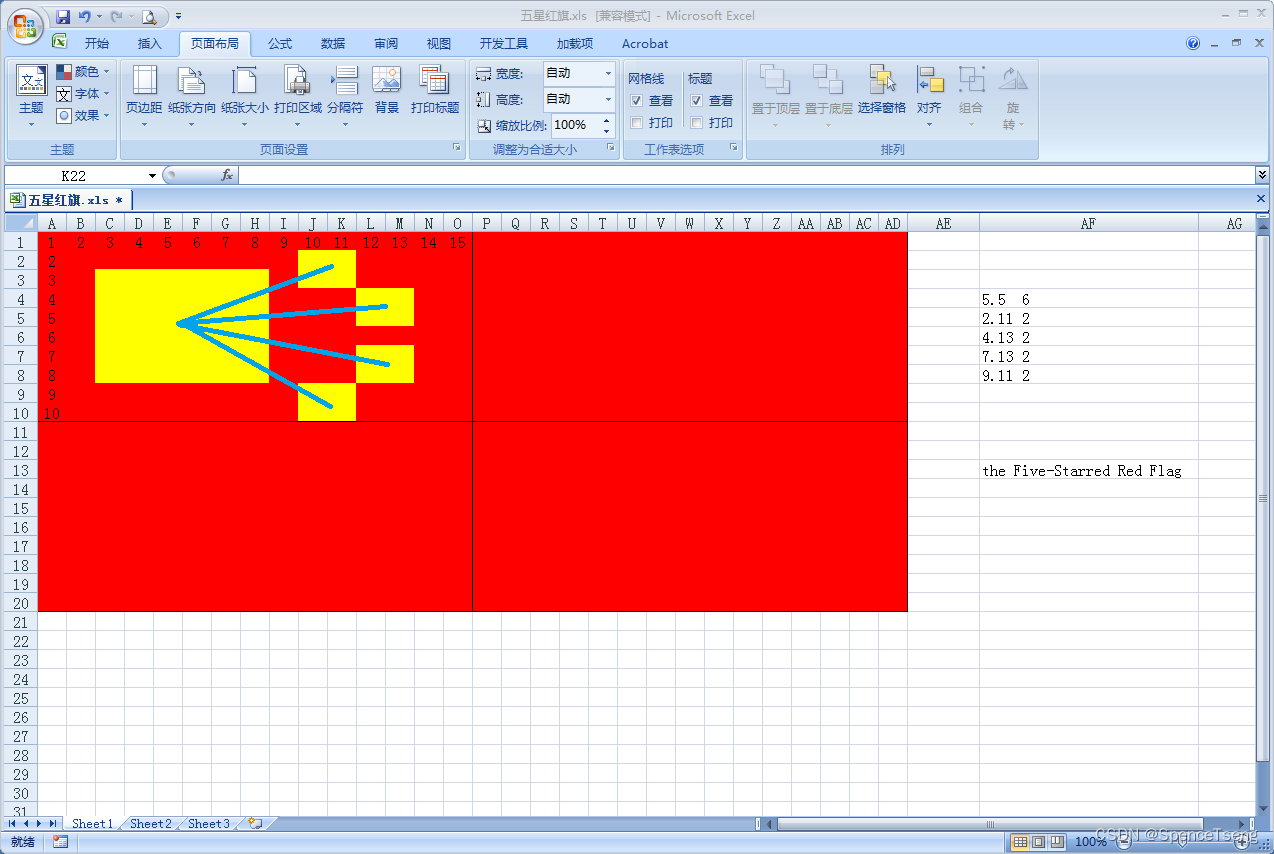Open the Developer (开发工具) tab

(503, 44)
